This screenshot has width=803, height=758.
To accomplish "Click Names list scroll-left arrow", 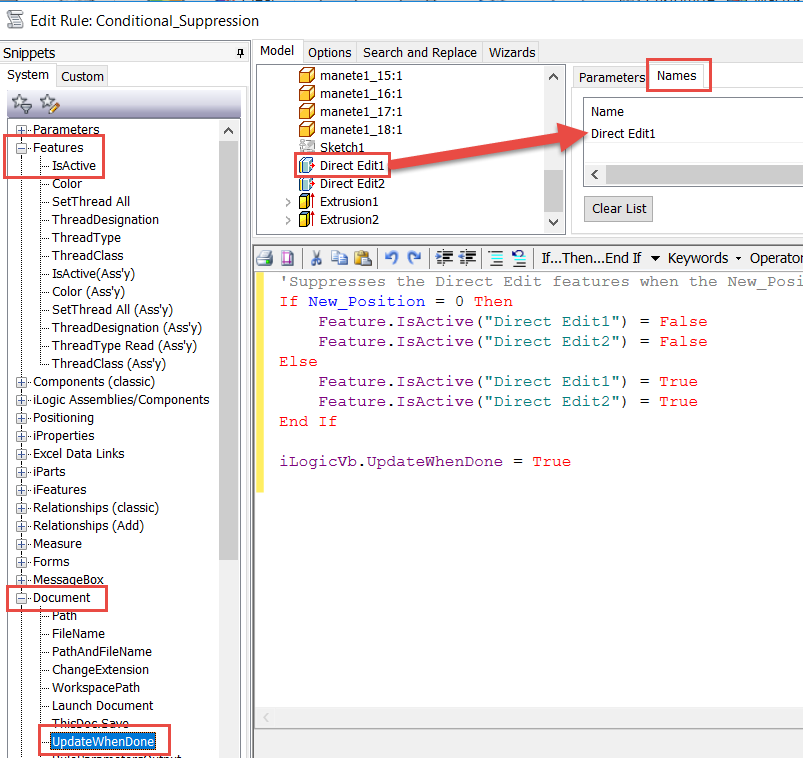I will click(x=595, y=174).
